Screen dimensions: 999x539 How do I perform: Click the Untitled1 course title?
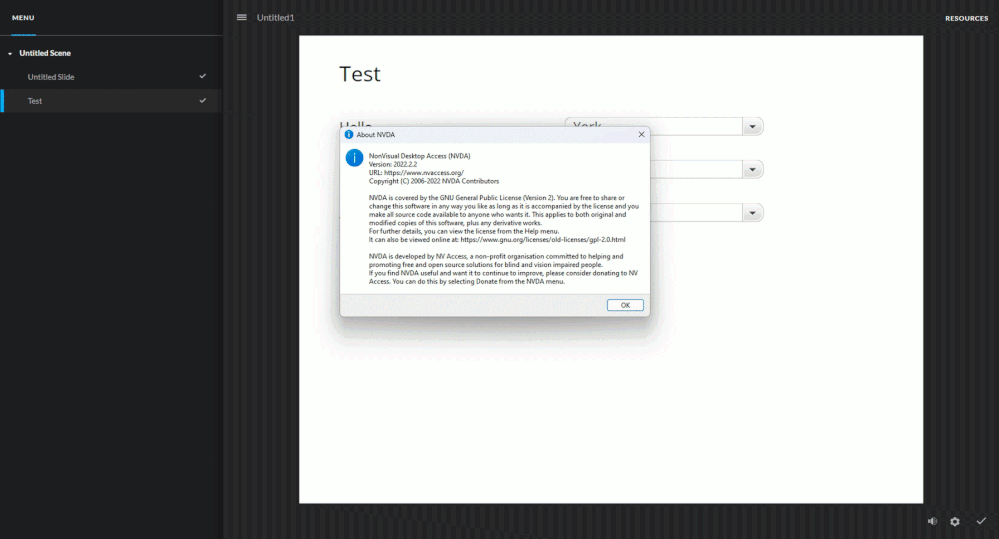point(275,18)
